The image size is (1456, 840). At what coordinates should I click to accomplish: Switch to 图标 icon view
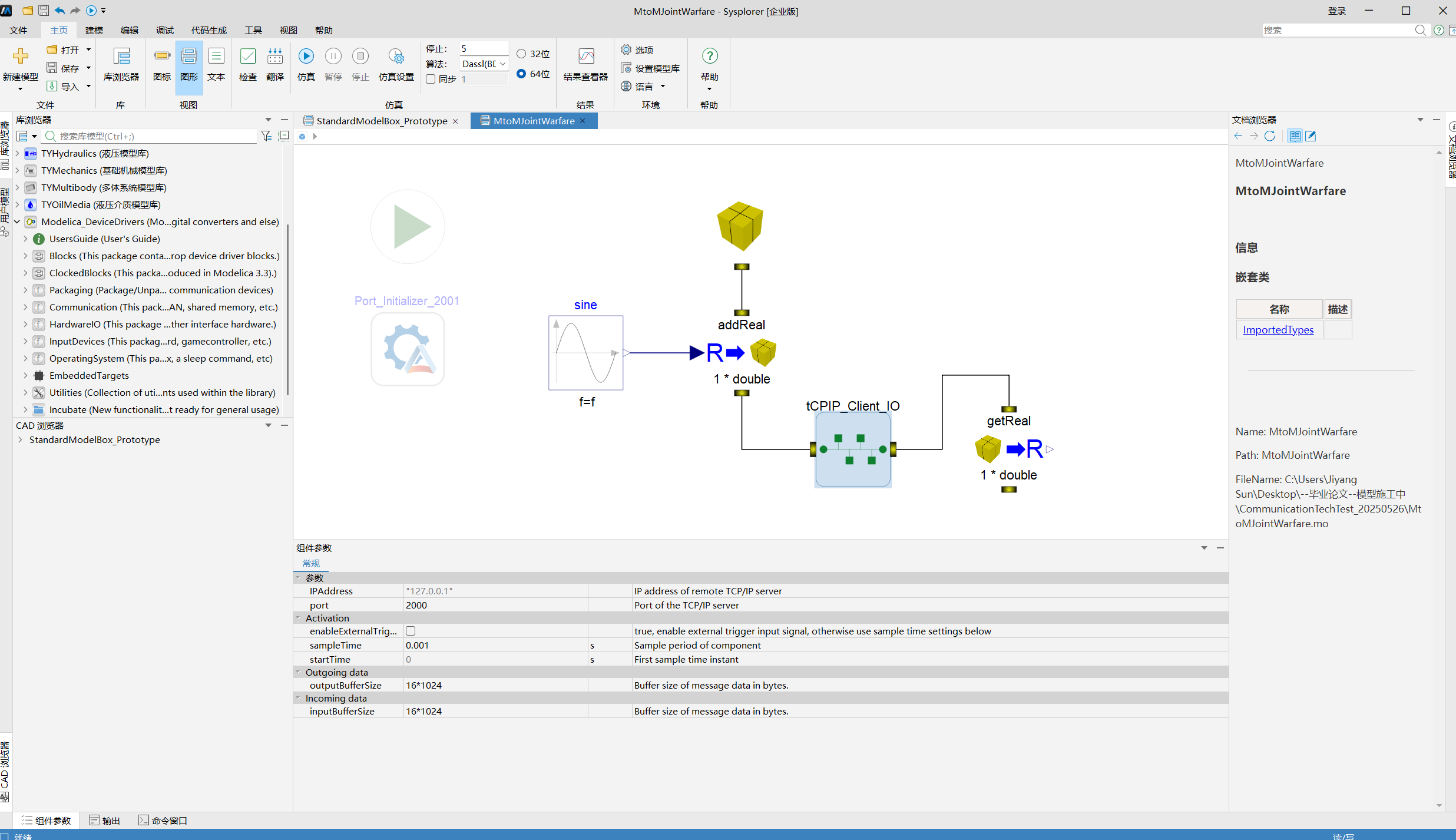[x=162, y=64]
